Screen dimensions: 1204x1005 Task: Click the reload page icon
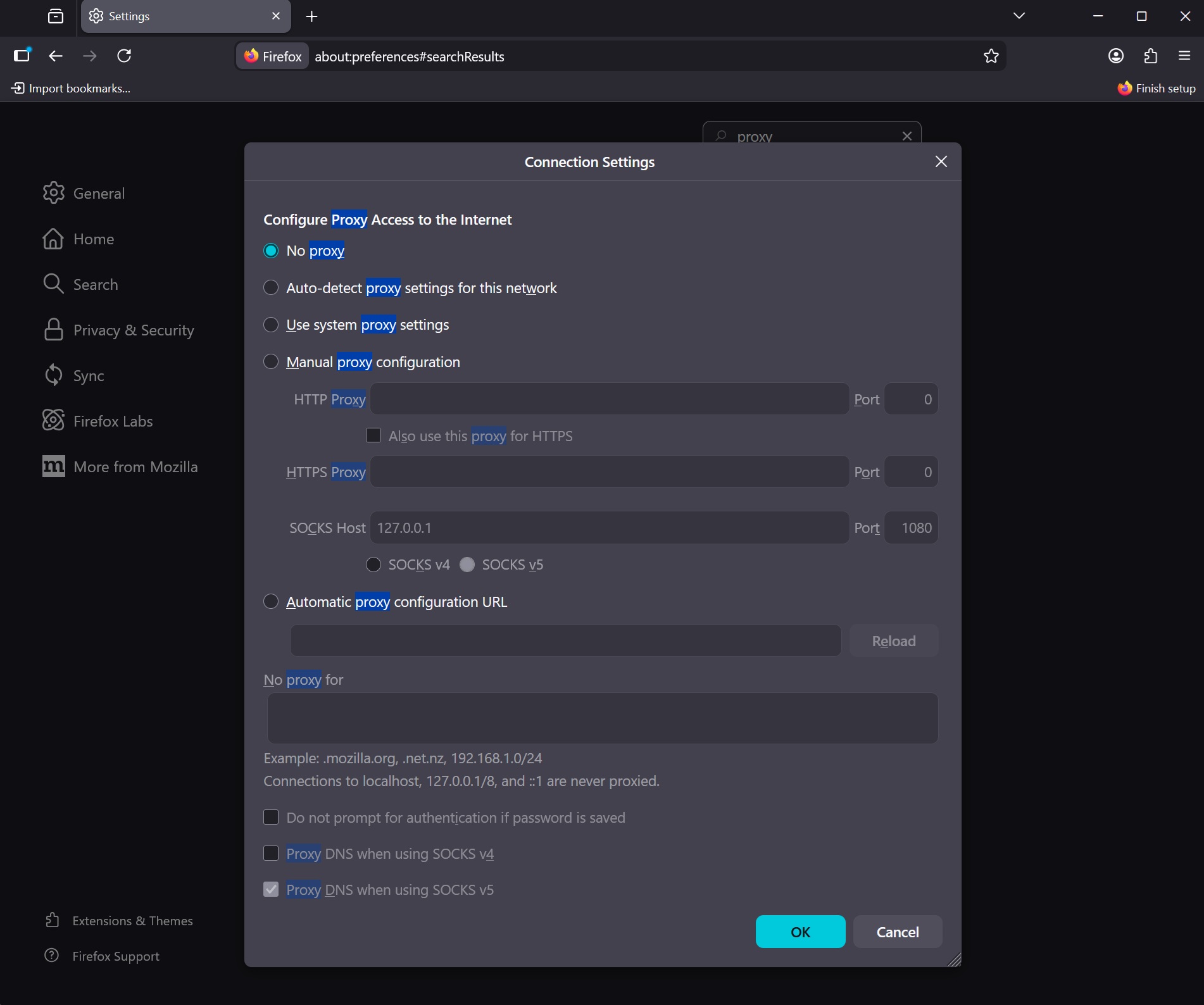tap(124, 56)
